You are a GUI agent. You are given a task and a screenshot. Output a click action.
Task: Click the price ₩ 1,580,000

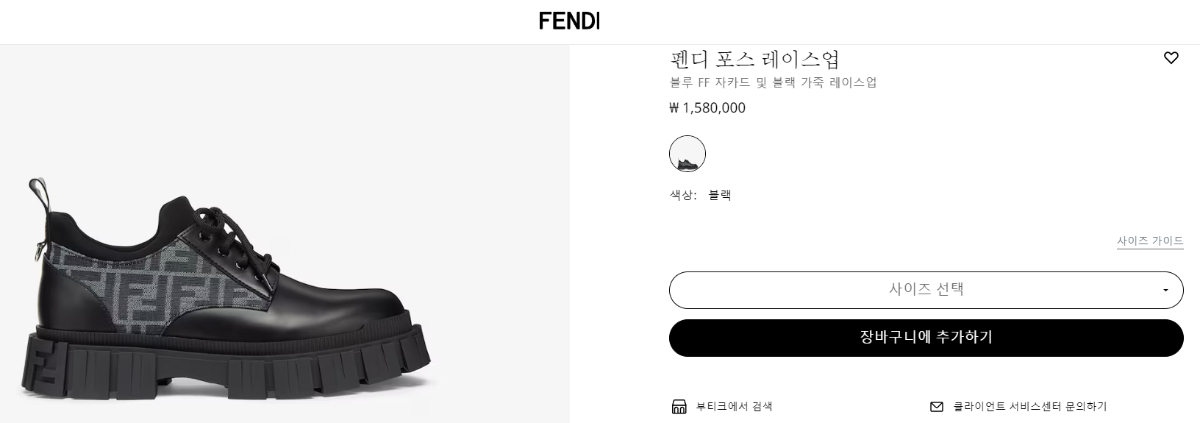(707, 108)
